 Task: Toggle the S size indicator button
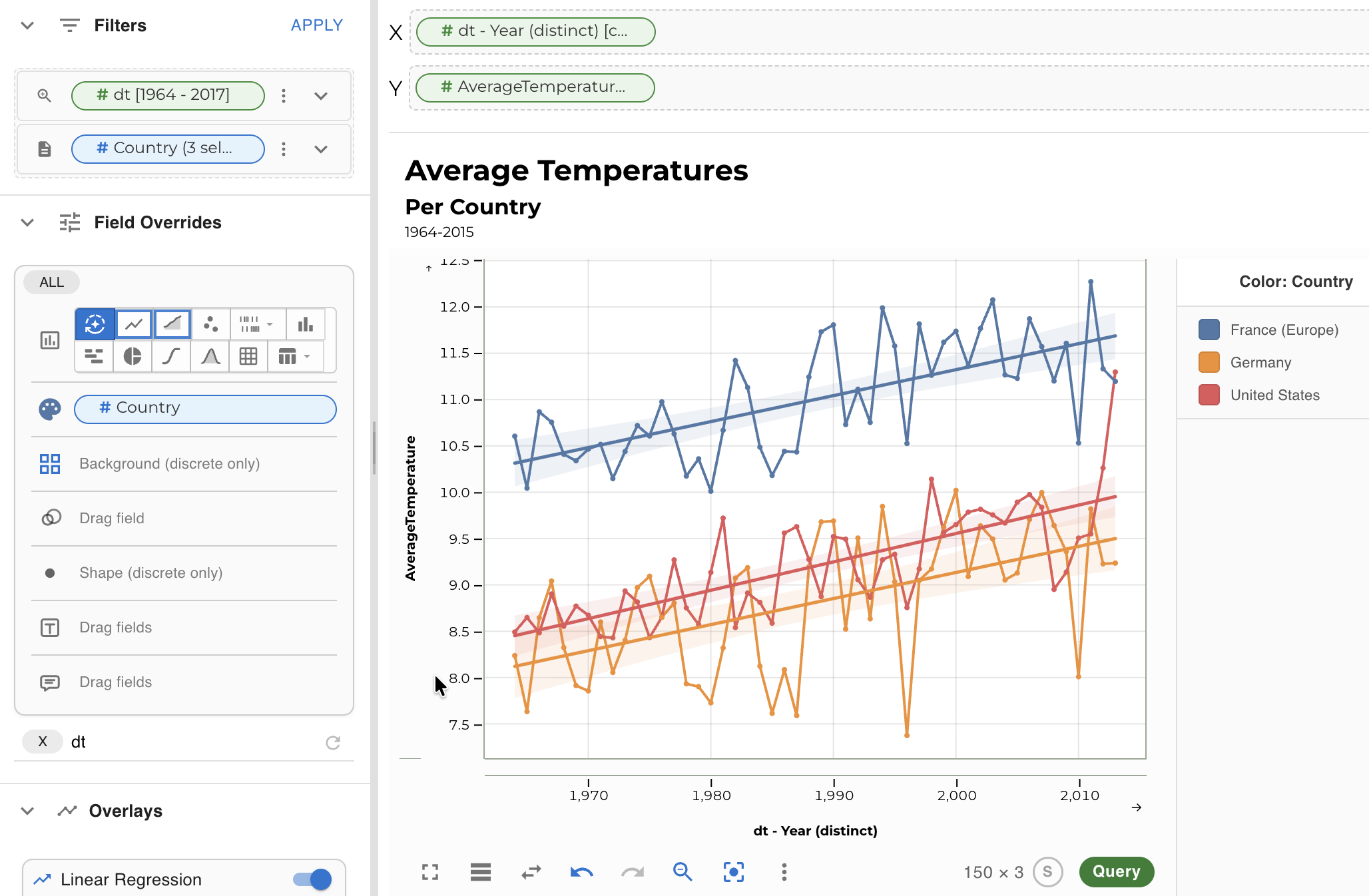1047,872
